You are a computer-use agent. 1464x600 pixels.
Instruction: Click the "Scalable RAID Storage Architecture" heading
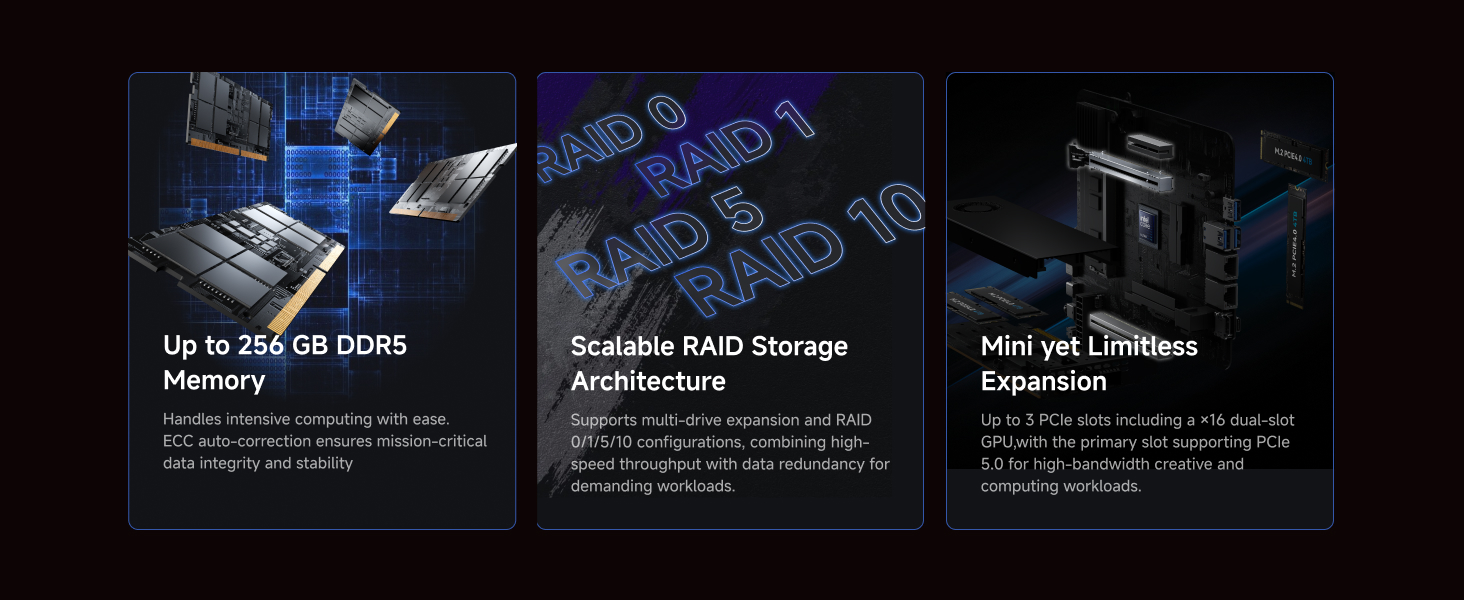pos(709,363)
